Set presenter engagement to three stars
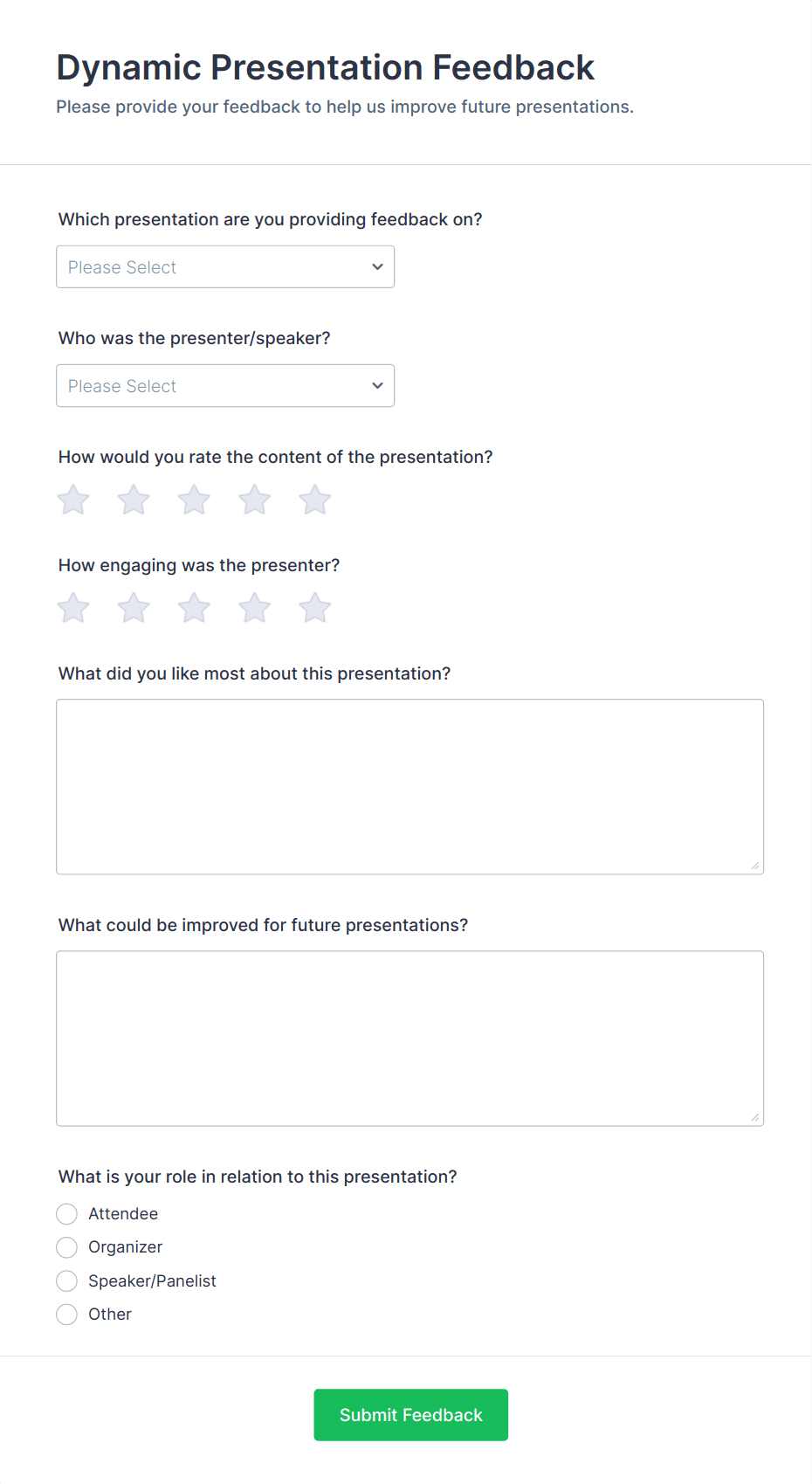This screenshot has height=1484, width=812. 194,609
